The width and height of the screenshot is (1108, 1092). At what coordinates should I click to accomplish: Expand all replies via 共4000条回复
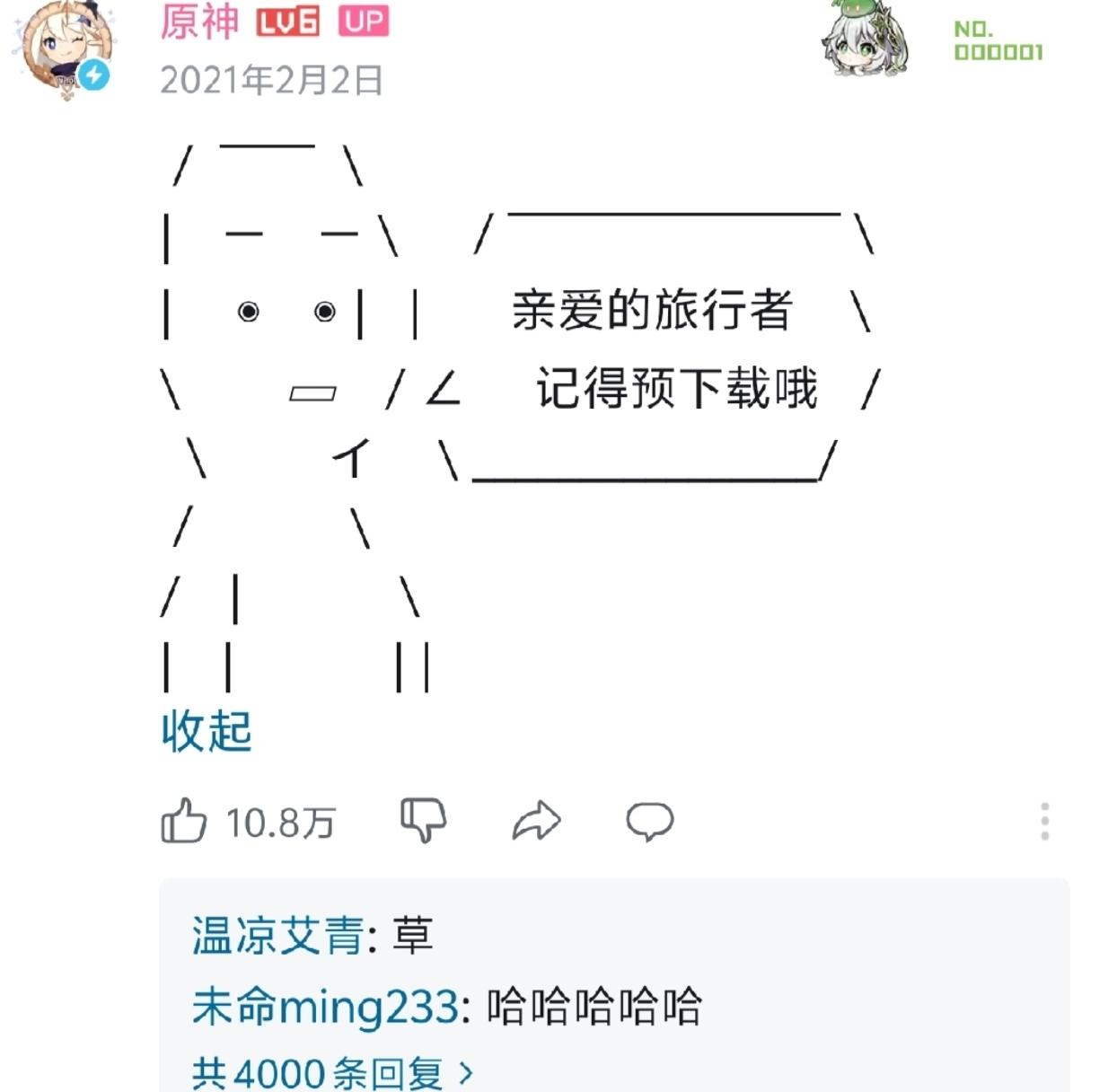(317, 1072)
